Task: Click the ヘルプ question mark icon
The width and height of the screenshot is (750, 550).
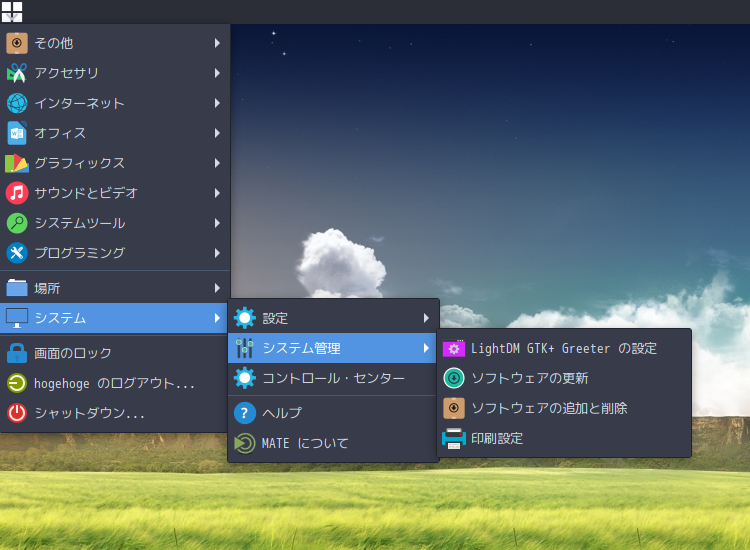Action: coord(245,413)
